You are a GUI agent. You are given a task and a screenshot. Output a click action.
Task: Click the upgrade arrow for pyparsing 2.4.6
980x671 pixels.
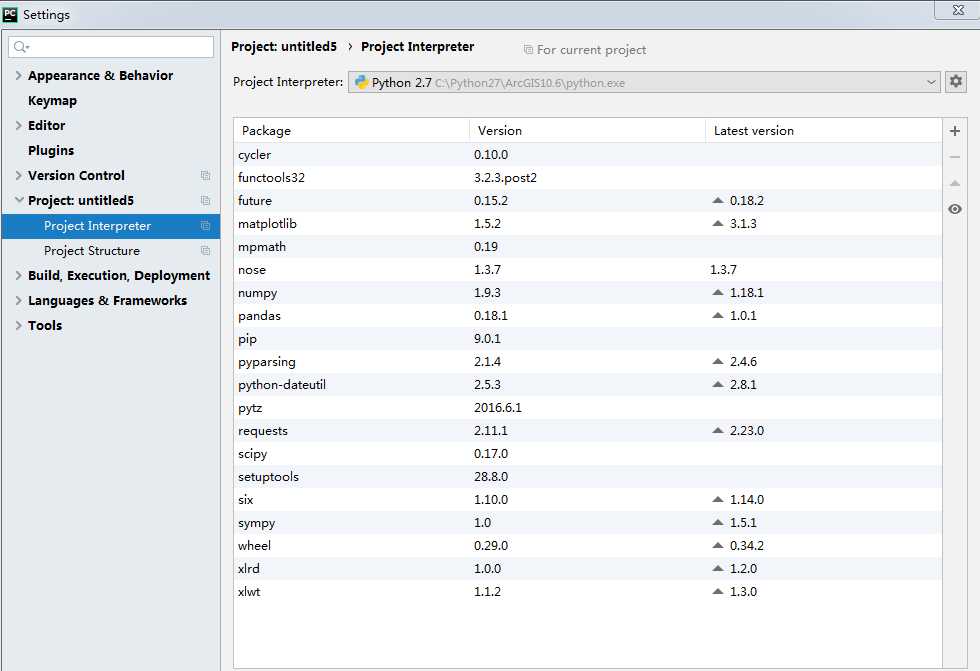[x=718, y=362]
